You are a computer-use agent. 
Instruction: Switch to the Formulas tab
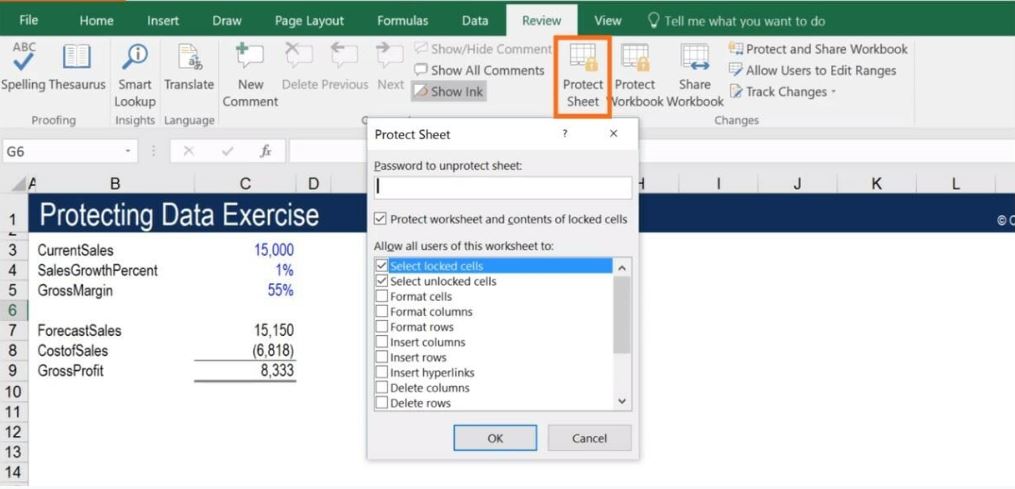[403, 21]
